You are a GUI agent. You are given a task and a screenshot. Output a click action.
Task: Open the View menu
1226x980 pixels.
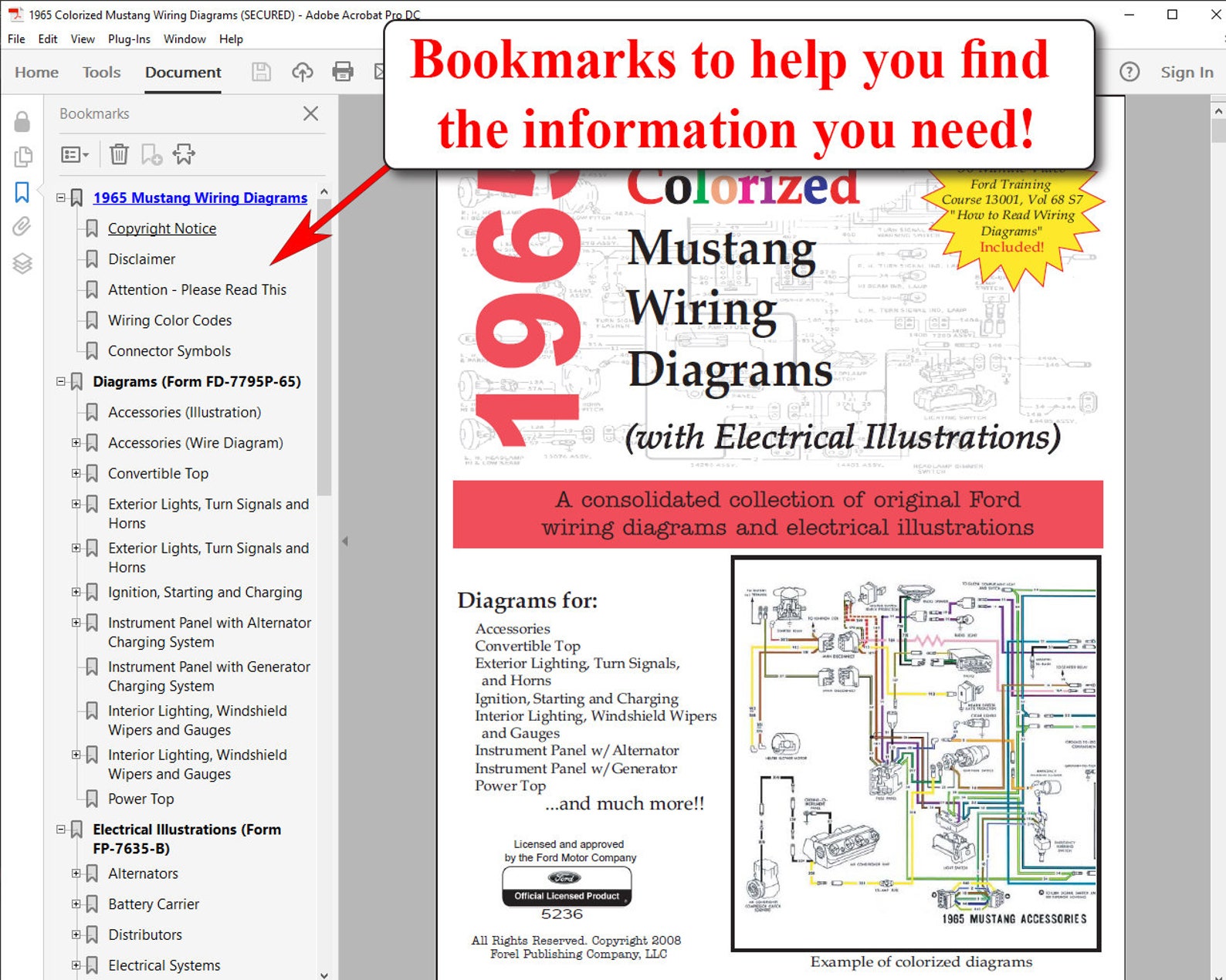pyautogui.click(x=83, y=39)
